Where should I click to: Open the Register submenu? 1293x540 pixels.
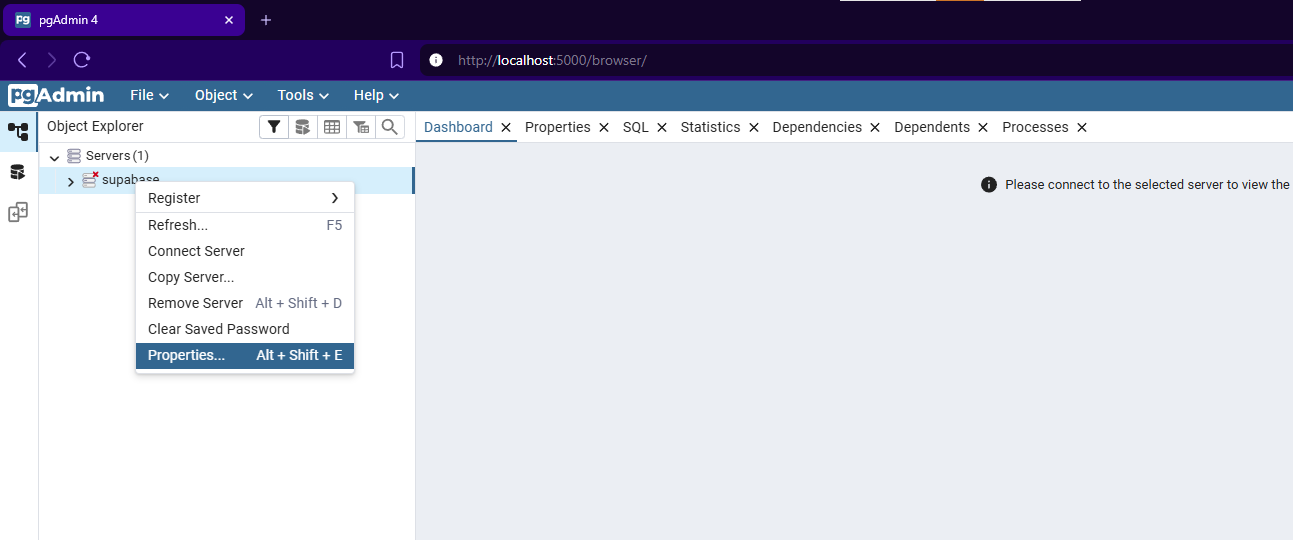245,198
